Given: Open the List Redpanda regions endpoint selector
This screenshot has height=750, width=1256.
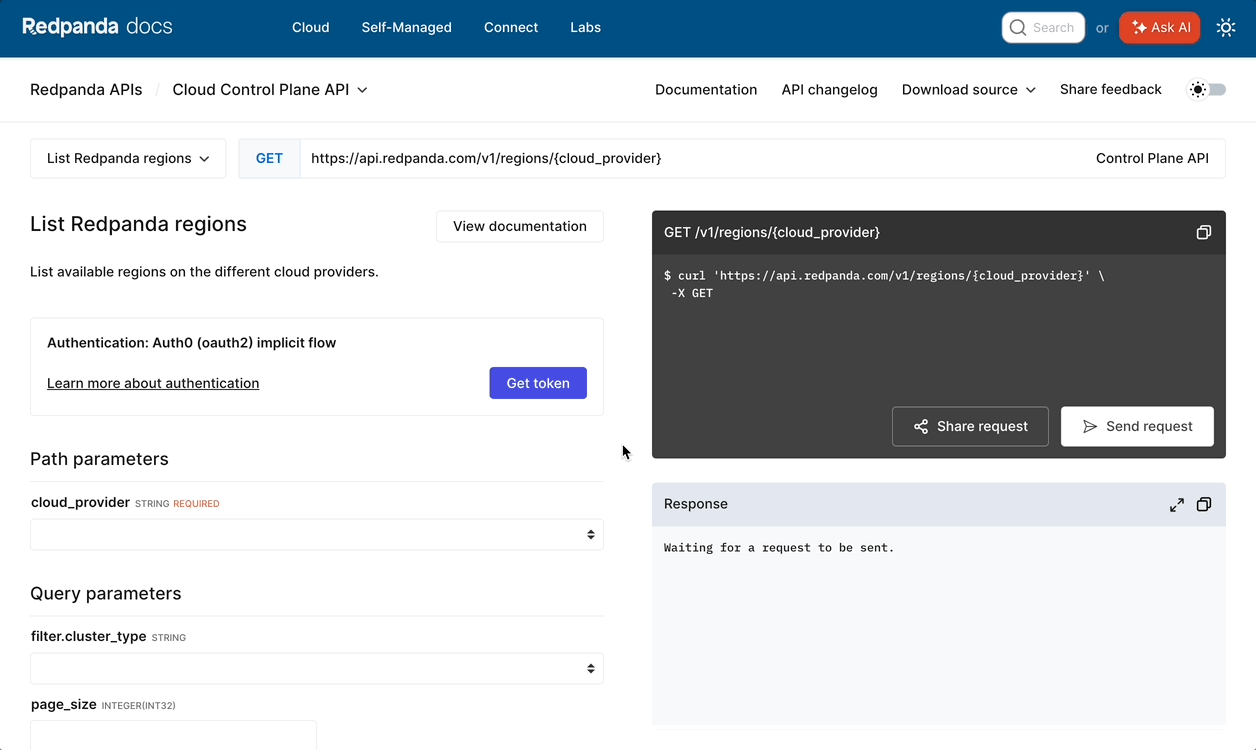Looking at the screenshot, I should point(127,158).
